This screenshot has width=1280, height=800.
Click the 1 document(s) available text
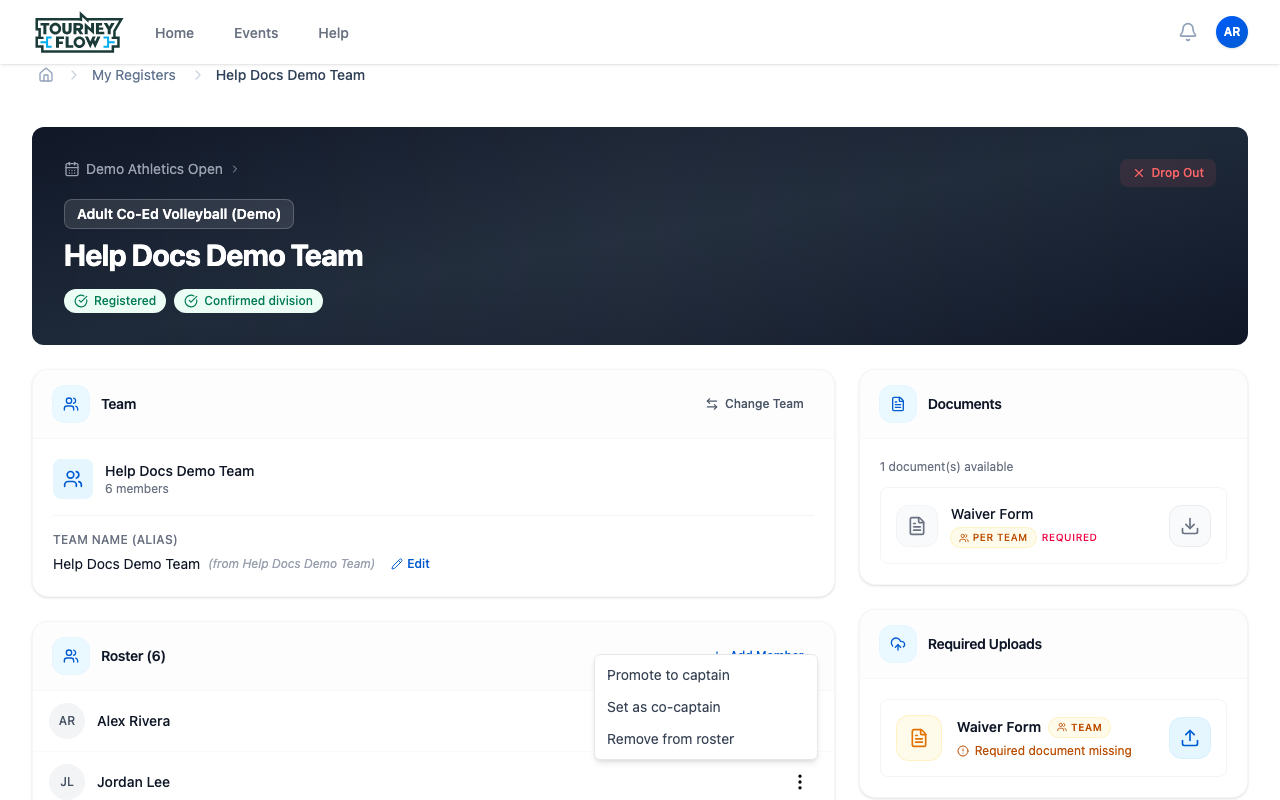946,467
